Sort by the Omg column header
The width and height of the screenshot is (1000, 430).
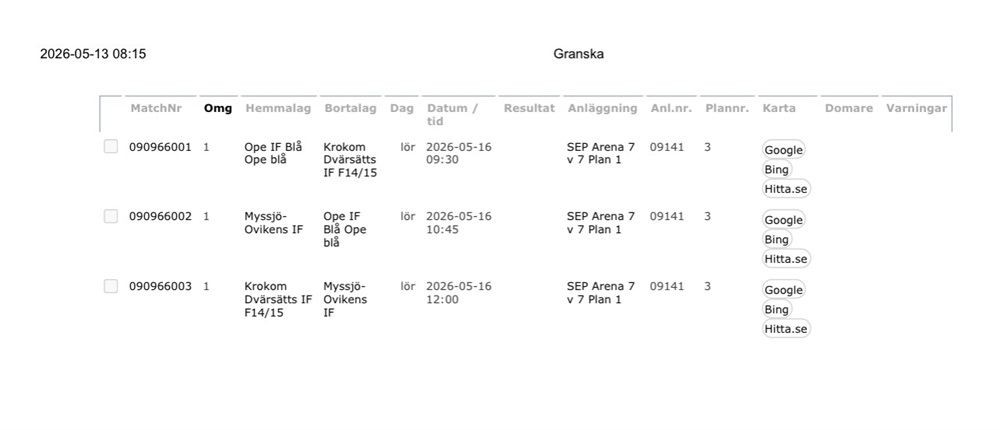click(218, 108)
